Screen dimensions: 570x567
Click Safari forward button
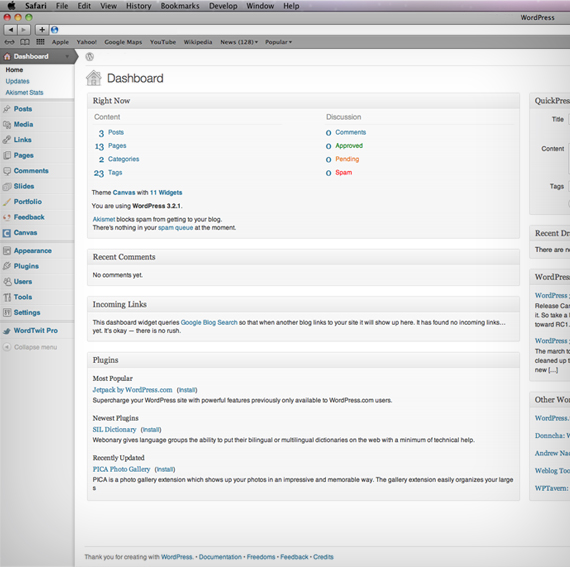coord(24,30)
